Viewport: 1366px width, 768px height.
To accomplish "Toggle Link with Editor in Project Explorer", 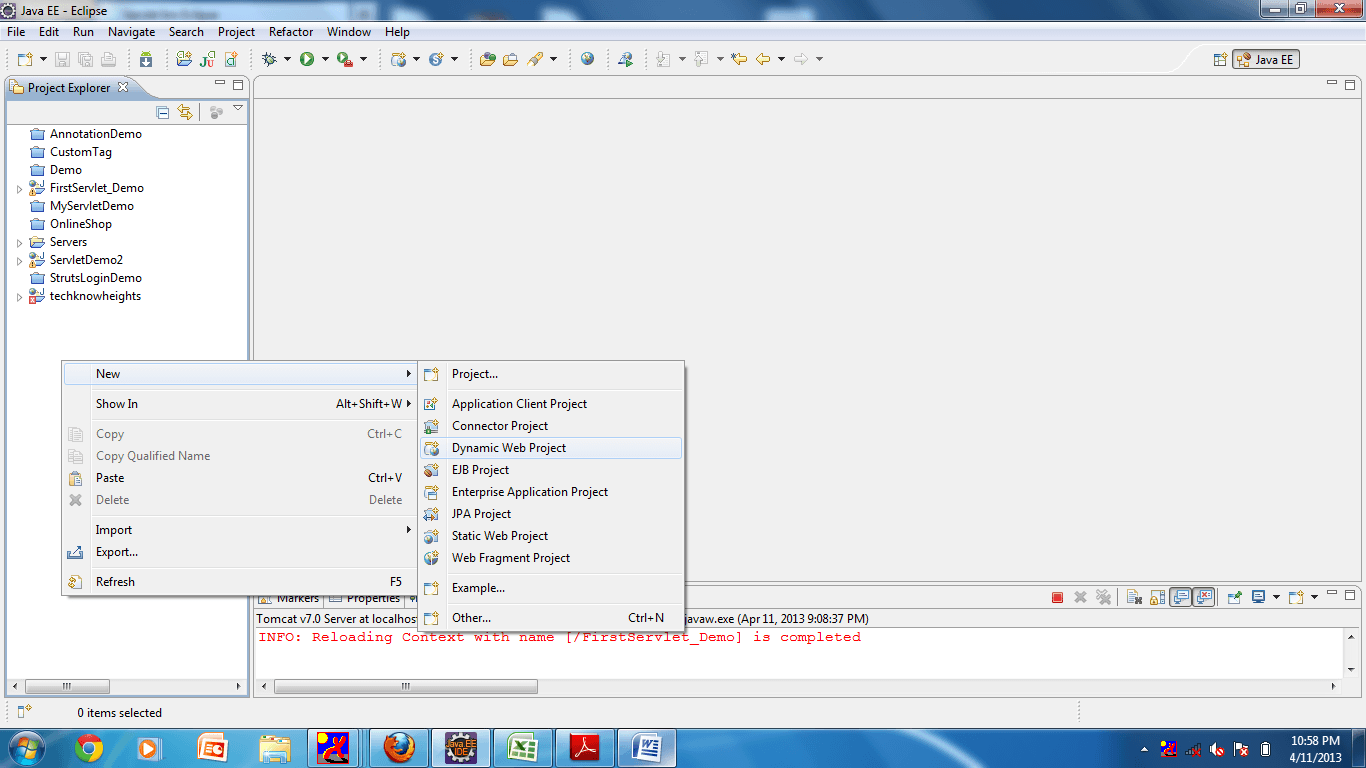I will click(x=185, y=112).
